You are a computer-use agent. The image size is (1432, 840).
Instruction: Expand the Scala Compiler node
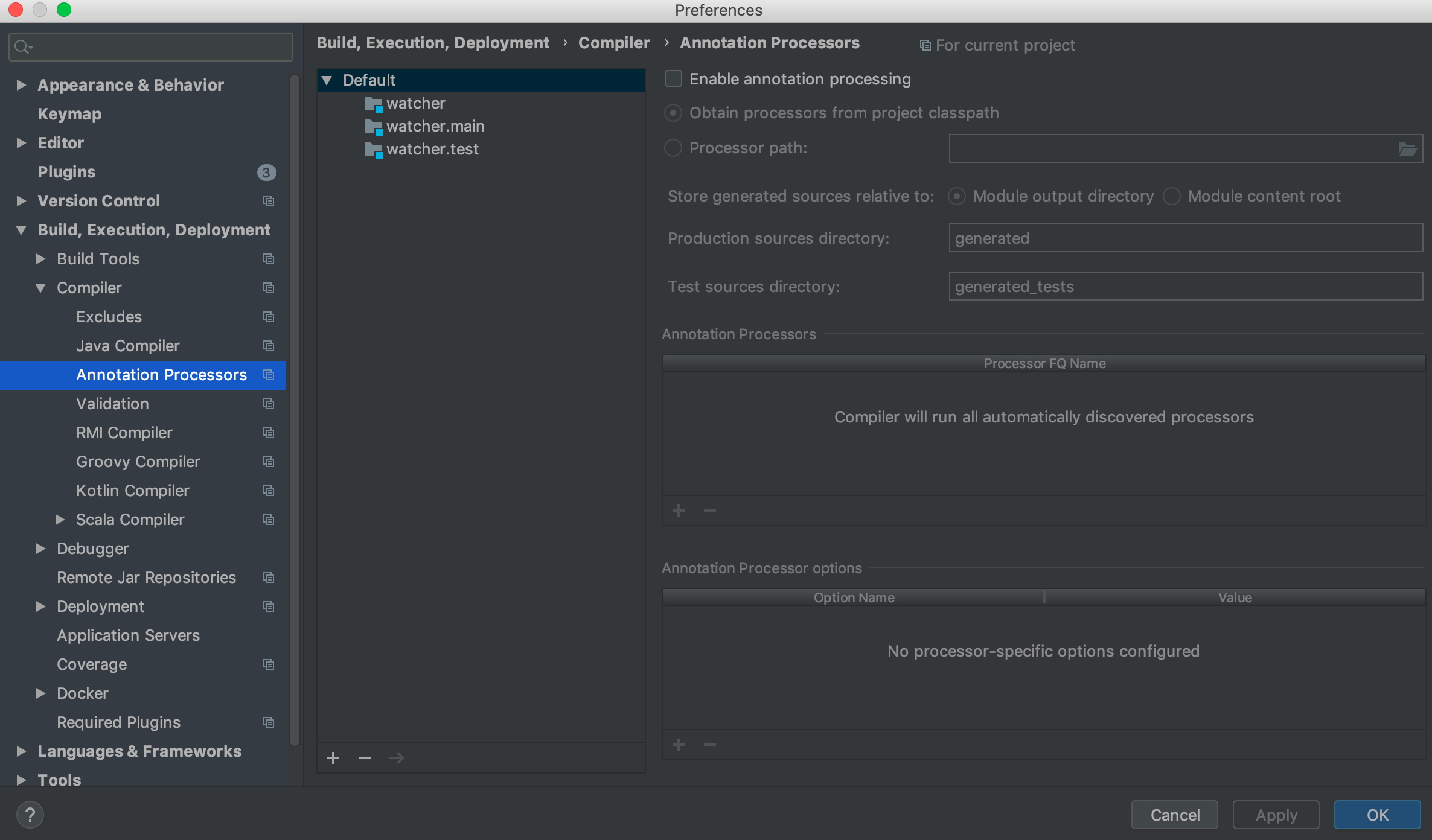(60, 520)
